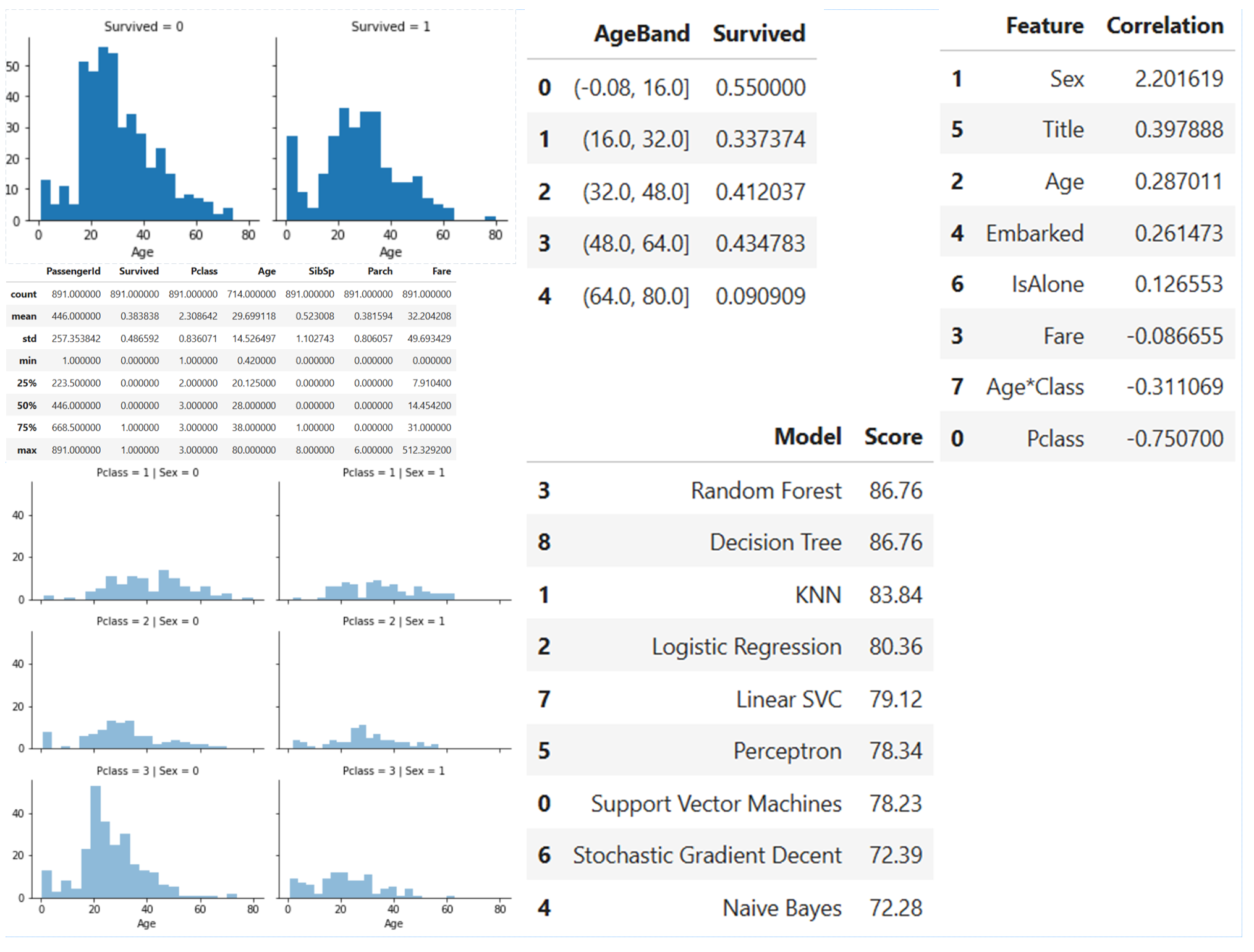Screen dimensions: 1254x952
Task: Click the correlation value 2.201619
Action: 1179,79
